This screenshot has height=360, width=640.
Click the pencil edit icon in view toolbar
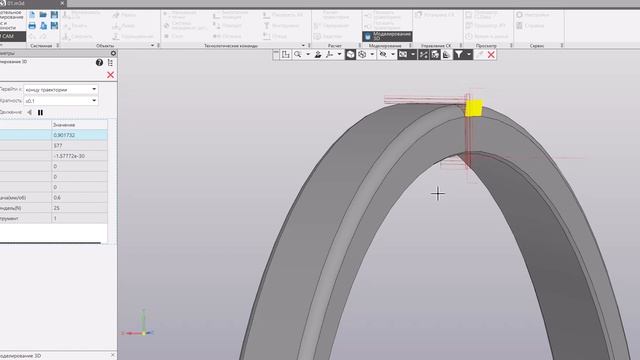(x=480, y=54)
